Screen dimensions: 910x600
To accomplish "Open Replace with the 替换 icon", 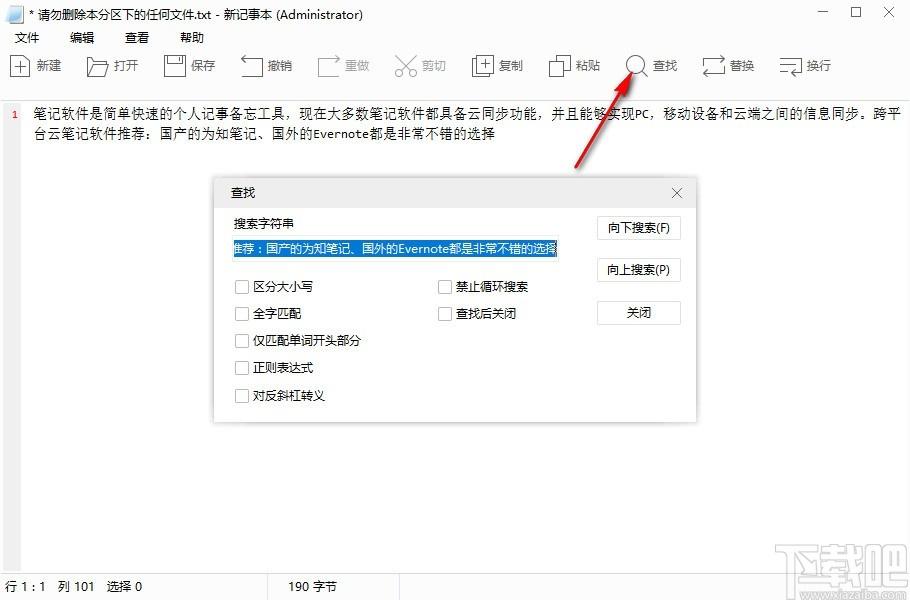I will (x=714, y=66).
